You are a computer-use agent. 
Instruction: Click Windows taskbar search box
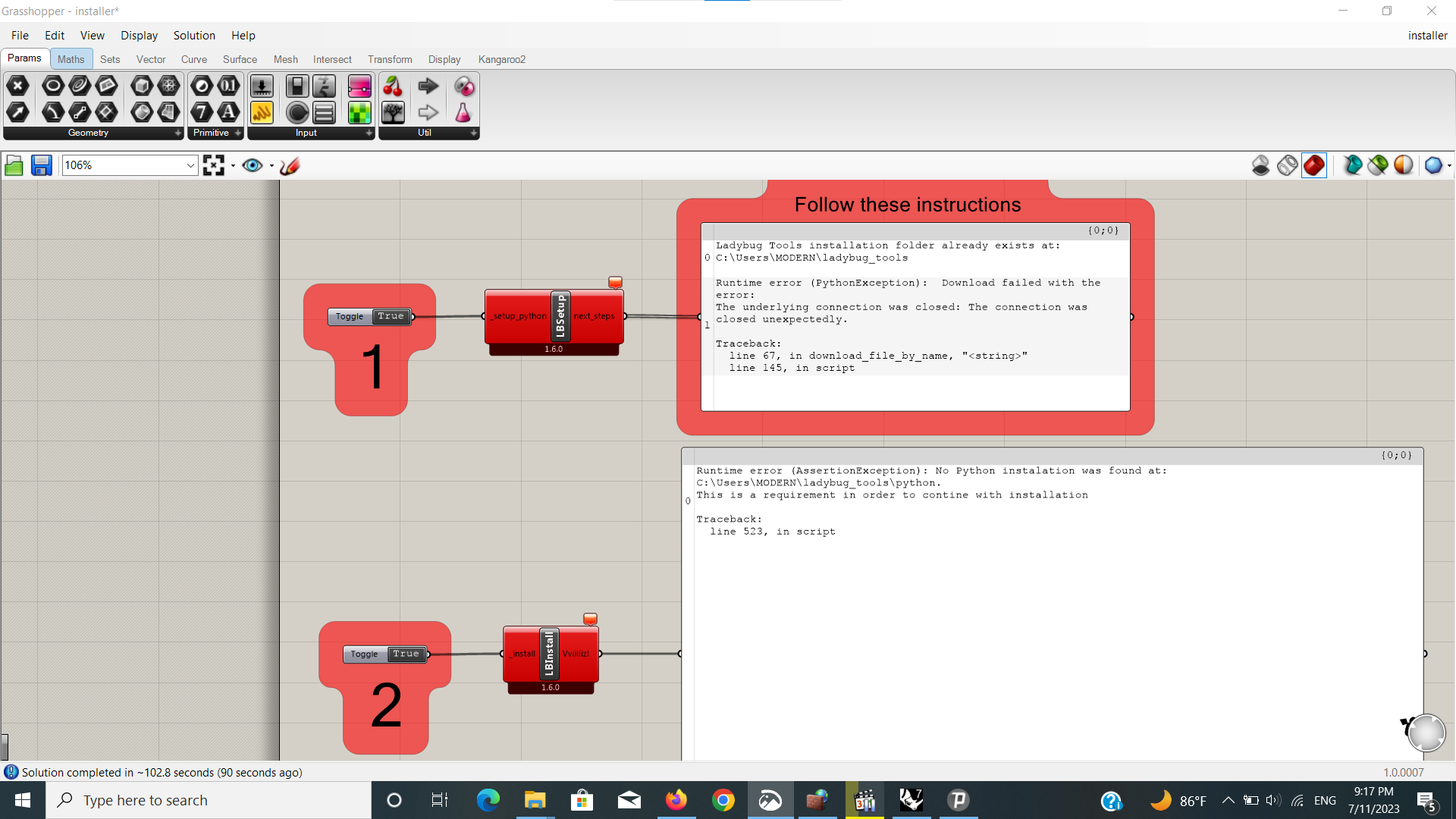click(x=209, y=800)
